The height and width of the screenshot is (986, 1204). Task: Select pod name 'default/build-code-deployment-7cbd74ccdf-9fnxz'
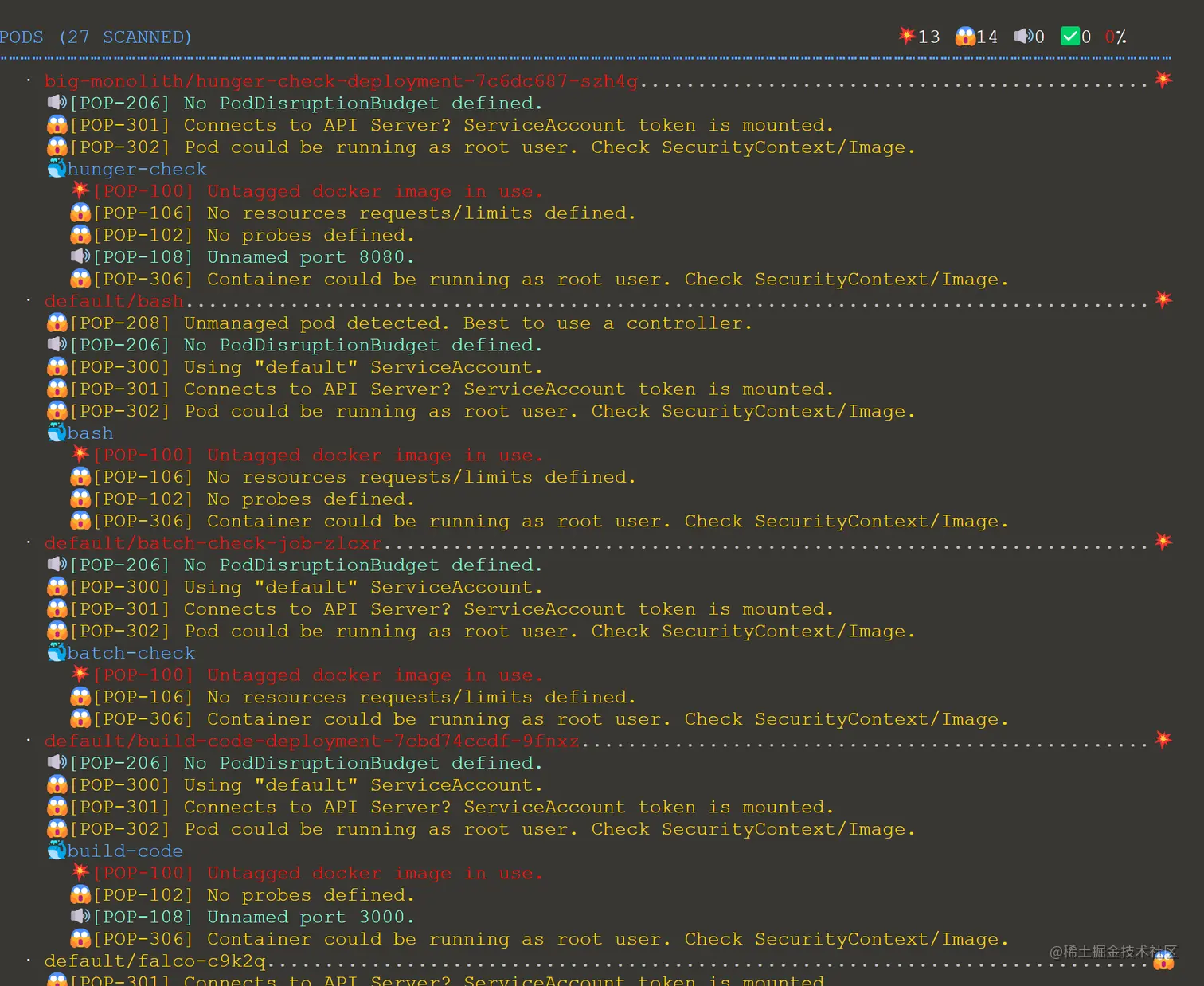(x=311, y=741)
